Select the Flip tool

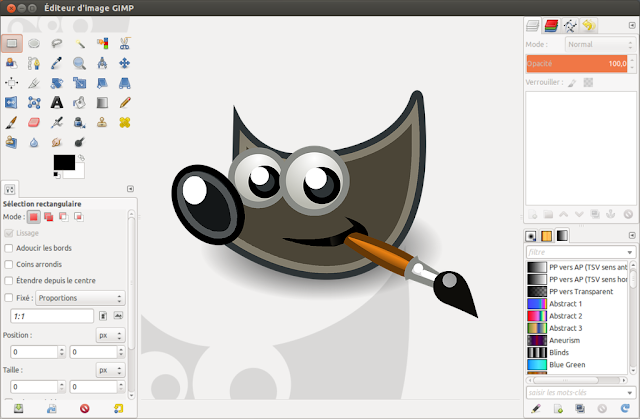(11, 102)
